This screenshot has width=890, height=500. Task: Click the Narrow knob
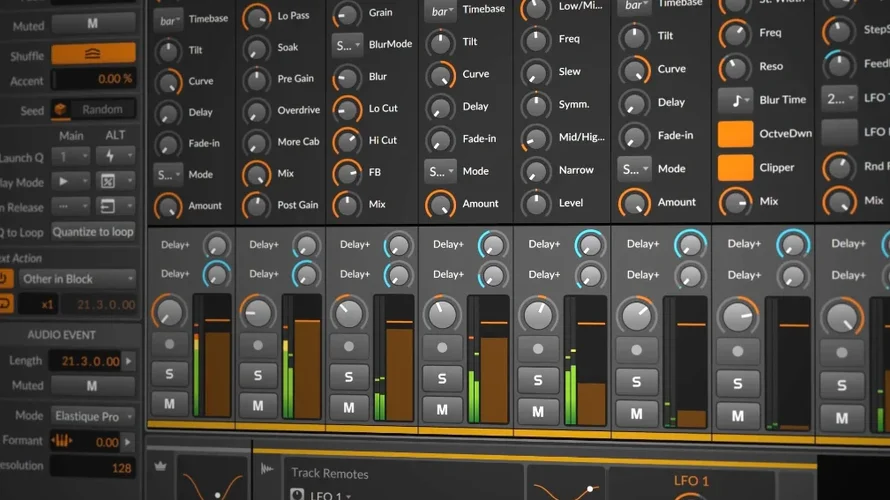coord(535,170)
